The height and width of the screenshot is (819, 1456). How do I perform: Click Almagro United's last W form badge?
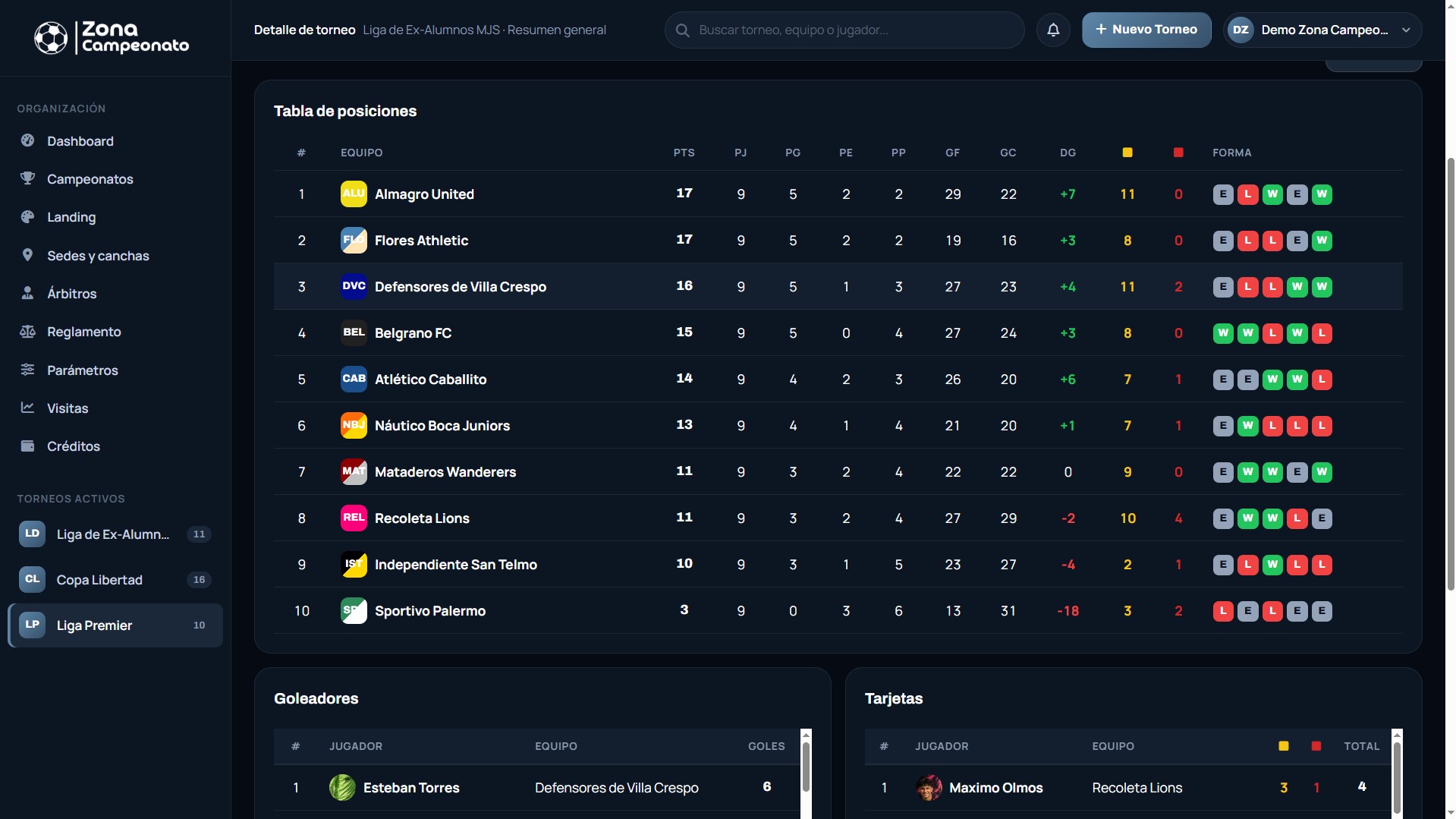point(1322,194)
